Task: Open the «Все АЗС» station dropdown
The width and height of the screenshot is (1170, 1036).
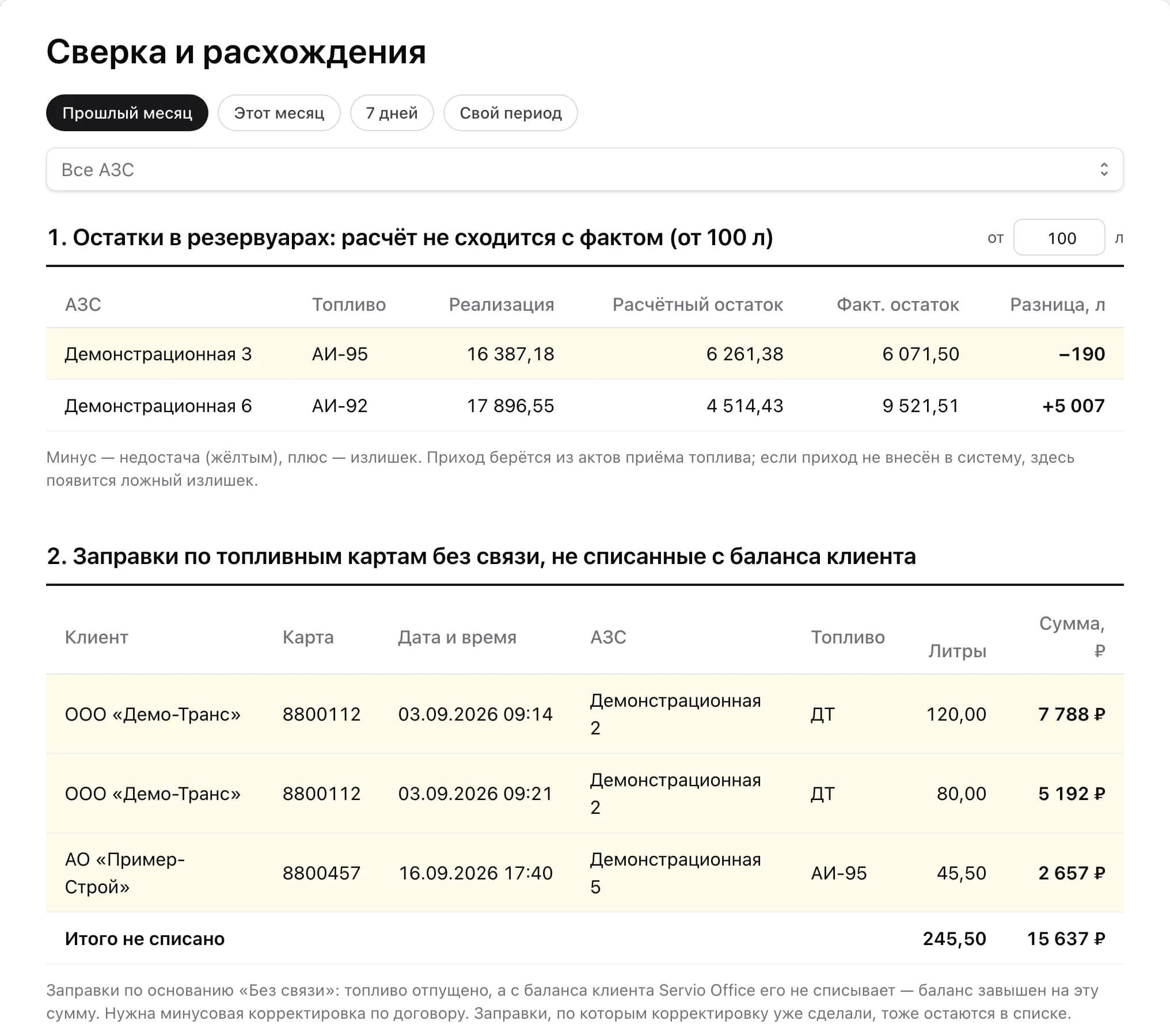Action: click(x=584, y=169)
